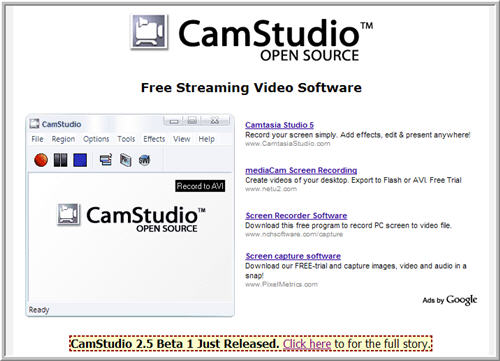
Task: Maximize the CamStudio window
Action: pos(192,121)
